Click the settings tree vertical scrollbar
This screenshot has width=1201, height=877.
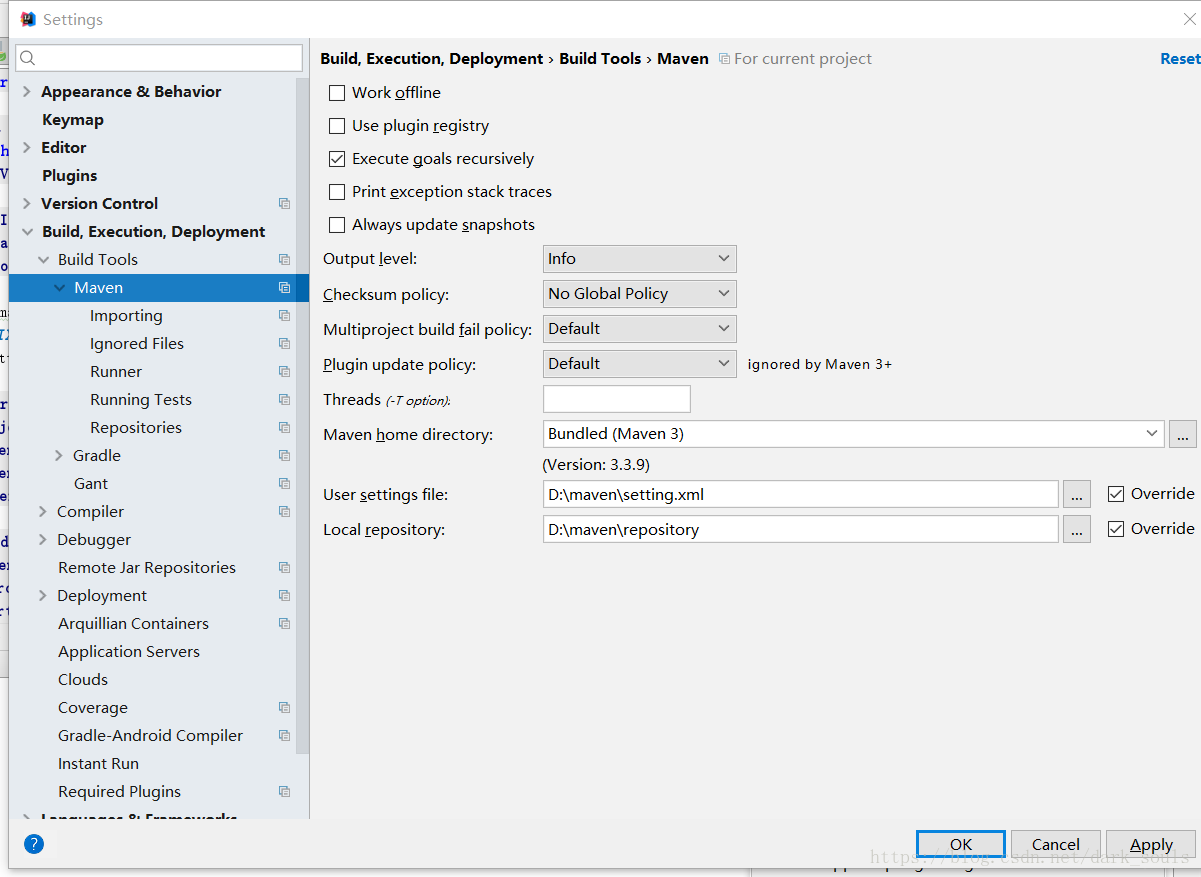pos(303,416)
